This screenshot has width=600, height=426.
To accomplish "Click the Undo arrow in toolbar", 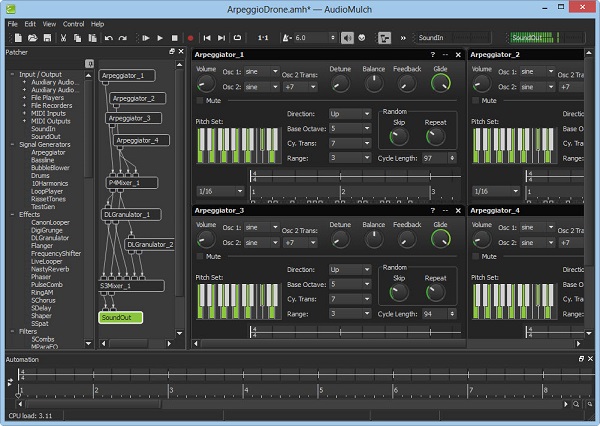I will tap(109, 38).
